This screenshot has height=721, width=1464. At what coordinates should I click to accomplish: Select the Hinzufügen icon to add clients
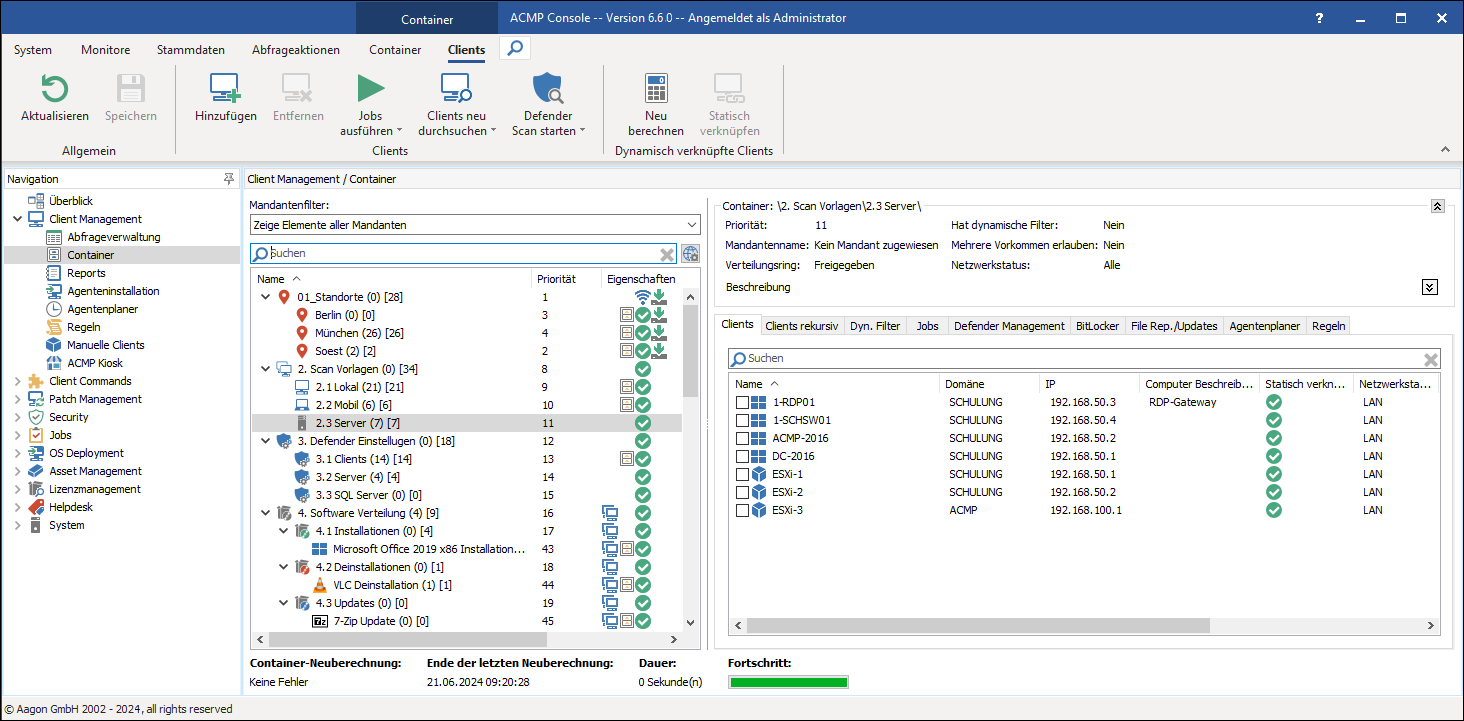[x=224, y=89]
